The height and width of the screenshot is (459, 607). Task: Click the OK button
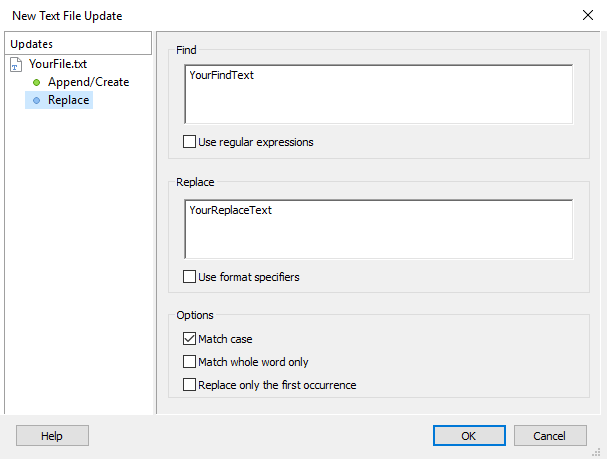469,436
